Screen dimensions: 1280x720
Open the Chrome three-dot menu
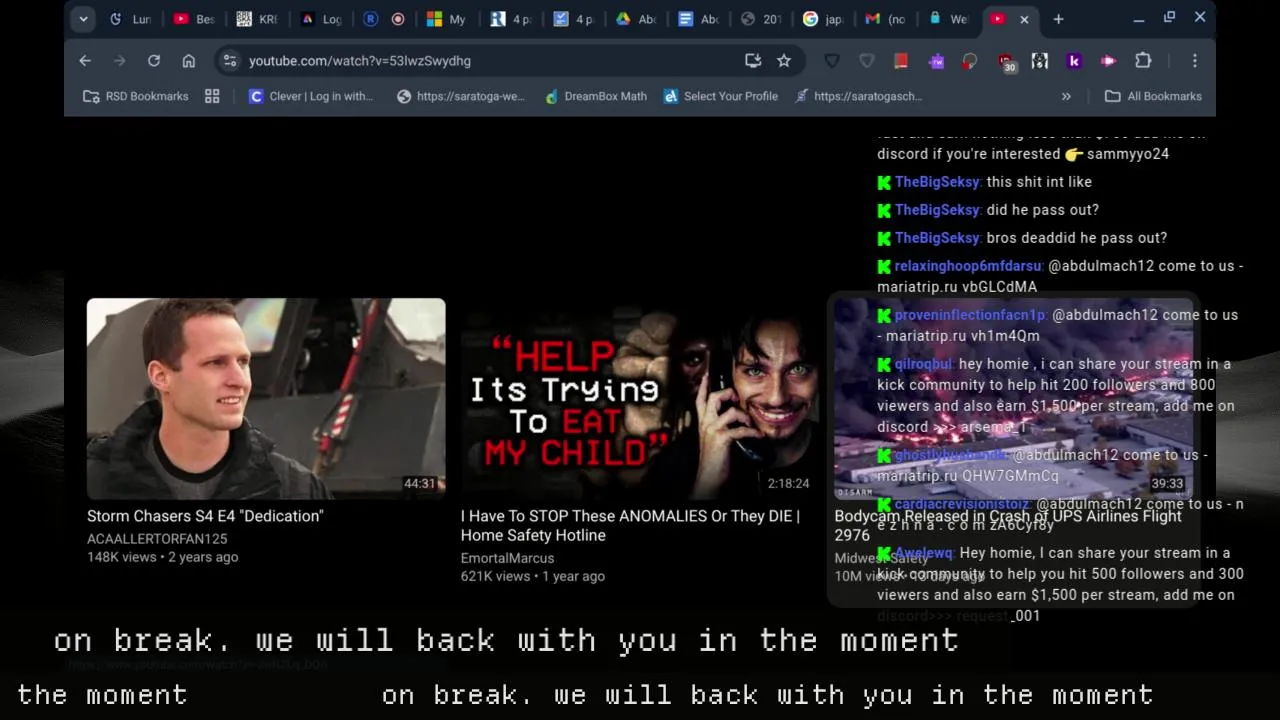(x=1194, y=61)
